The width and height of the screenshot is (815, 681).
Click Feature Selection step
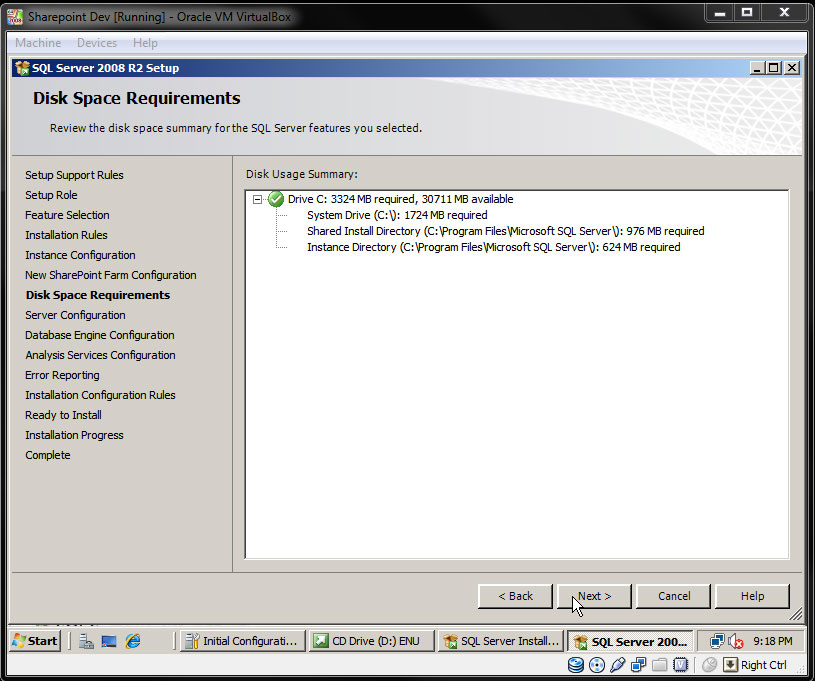(67, 215)
